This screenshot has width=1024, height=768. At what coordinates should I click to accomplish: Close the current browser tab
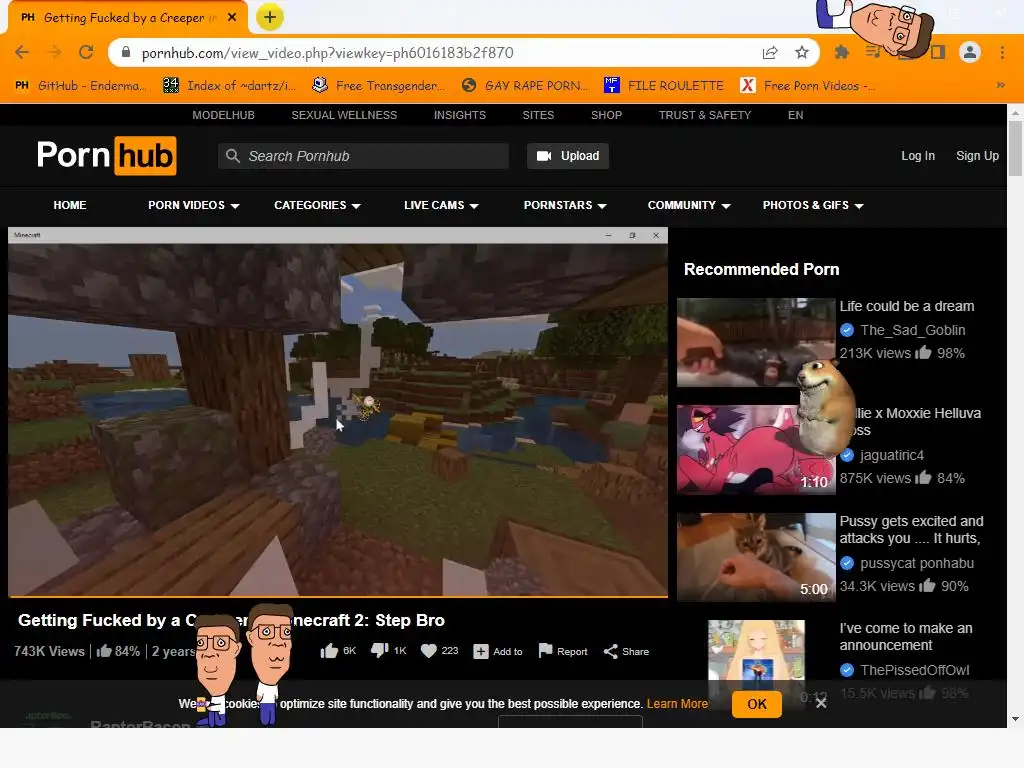click(232, 18)
